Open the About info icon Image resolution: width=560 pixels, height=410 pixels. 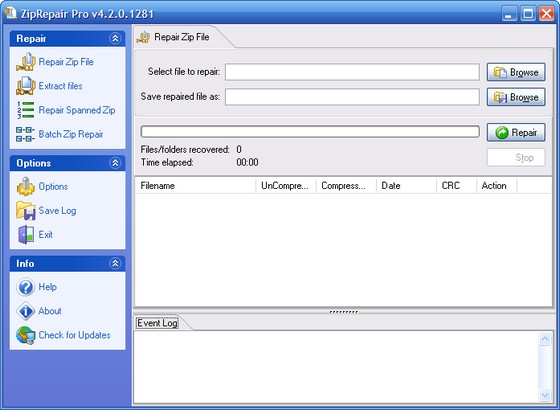pos(26,311)
